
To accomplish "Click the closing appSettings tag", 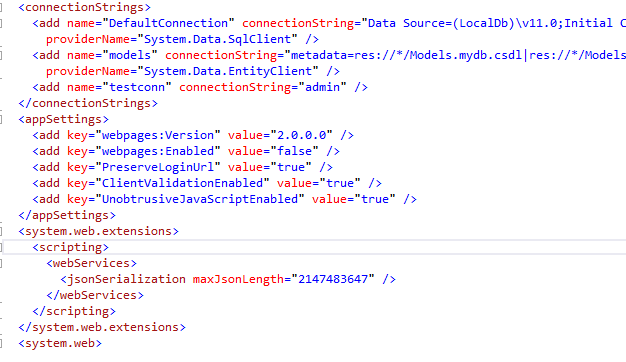I will click(67, 215).
